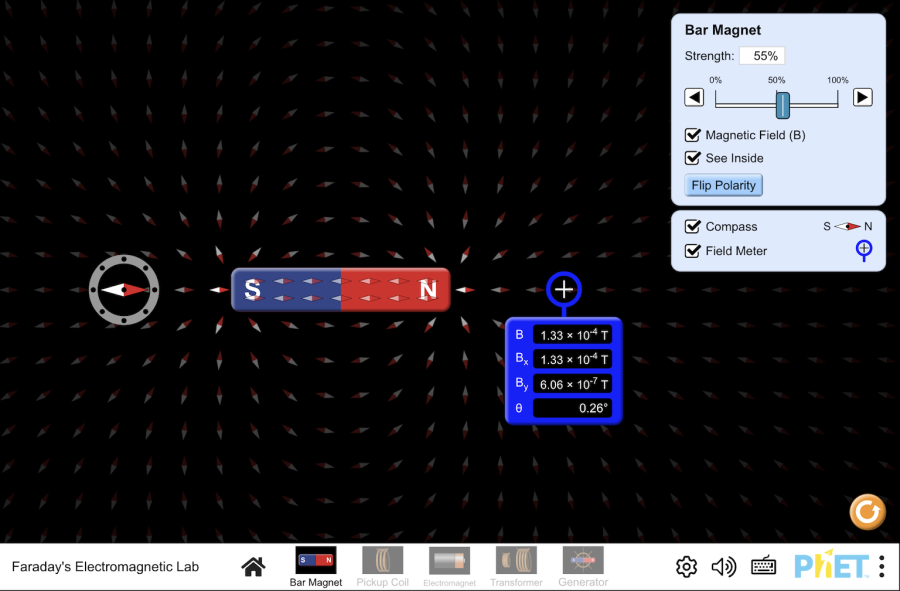Screen dimensions: 900x591
Task: Open keyboard shortcuts help icon
Action: [x=764, y=567]
